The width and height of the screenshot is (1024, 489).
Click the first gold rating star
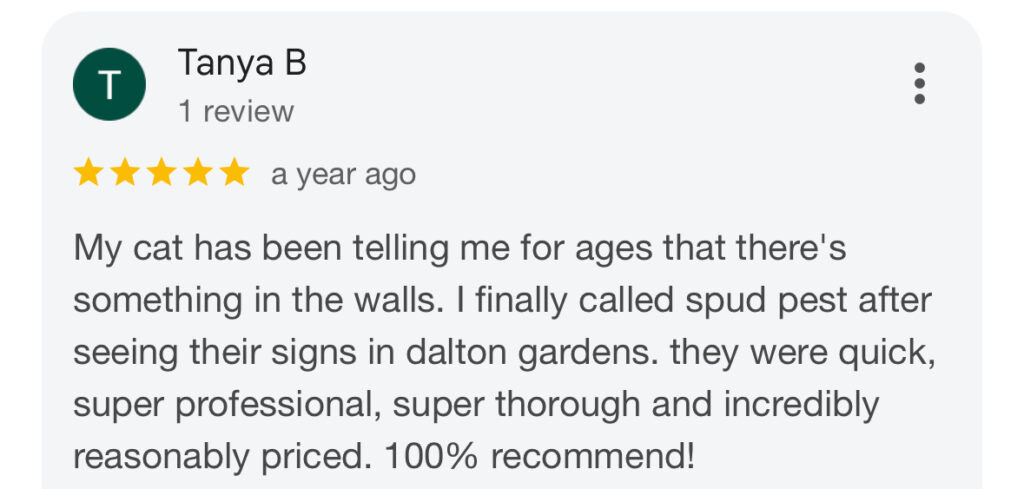tap(88, 174)
